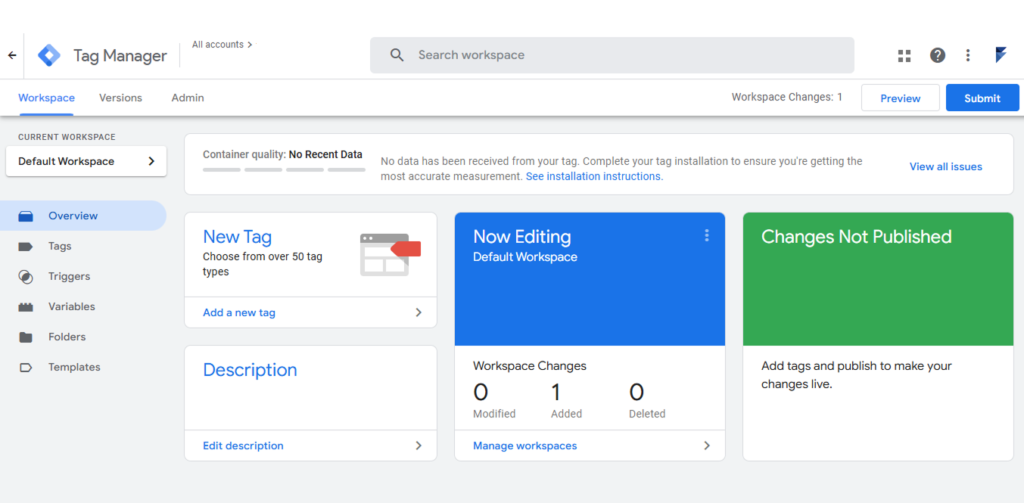
Task: Expand the All accounts selector
Action: tap(222, 45)
